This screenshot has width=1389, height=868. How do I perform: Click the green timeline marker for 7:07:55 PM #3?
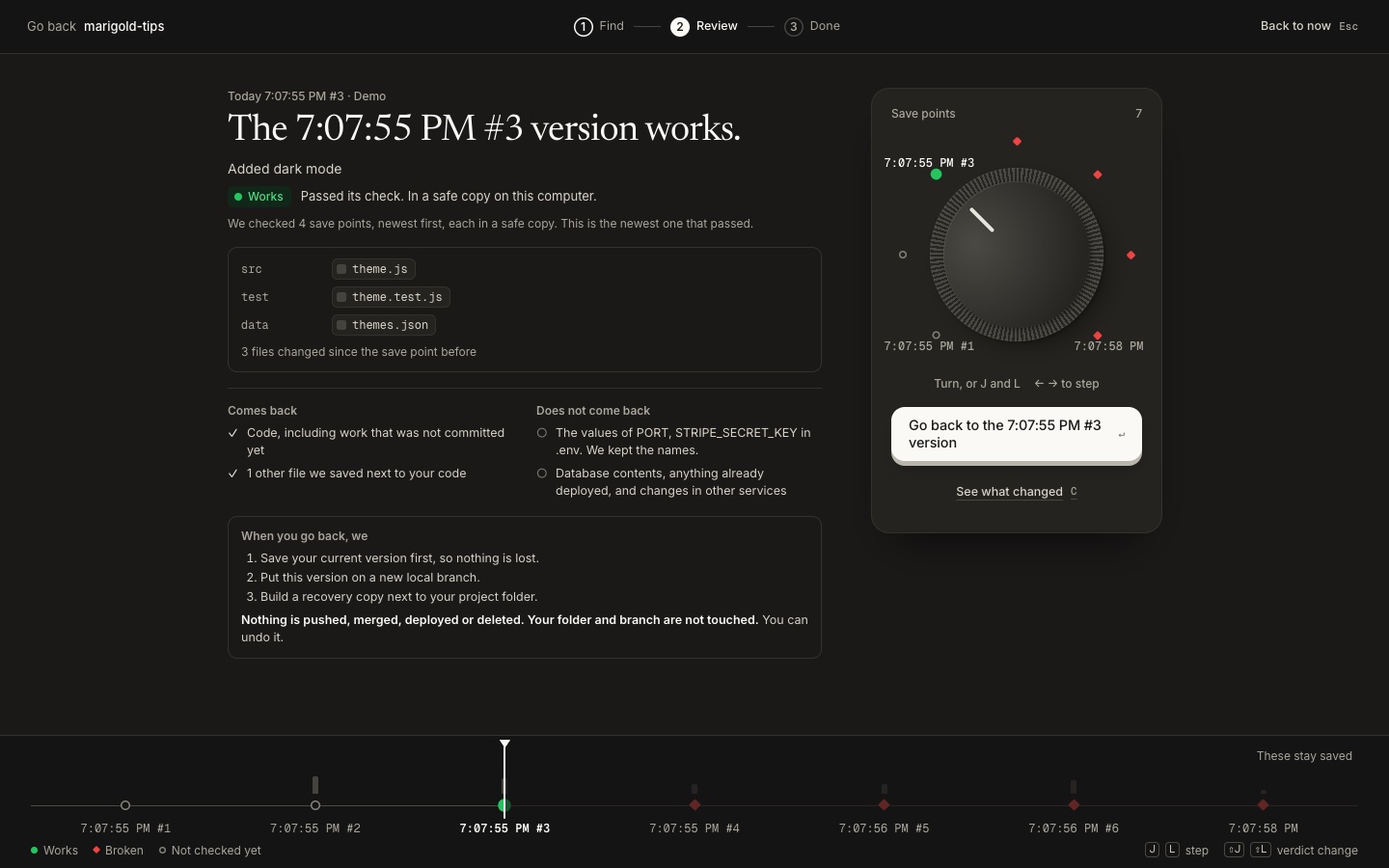[504, 805]
